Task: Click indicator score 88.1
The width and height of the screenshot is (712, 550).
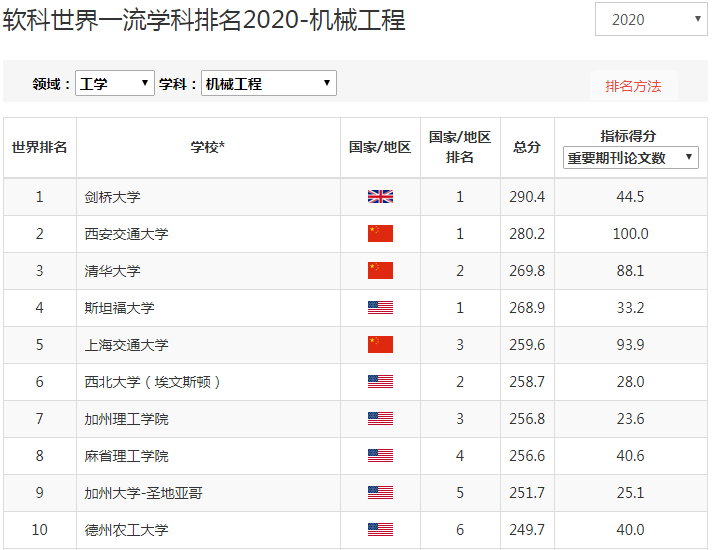Action: pos(631,271)
